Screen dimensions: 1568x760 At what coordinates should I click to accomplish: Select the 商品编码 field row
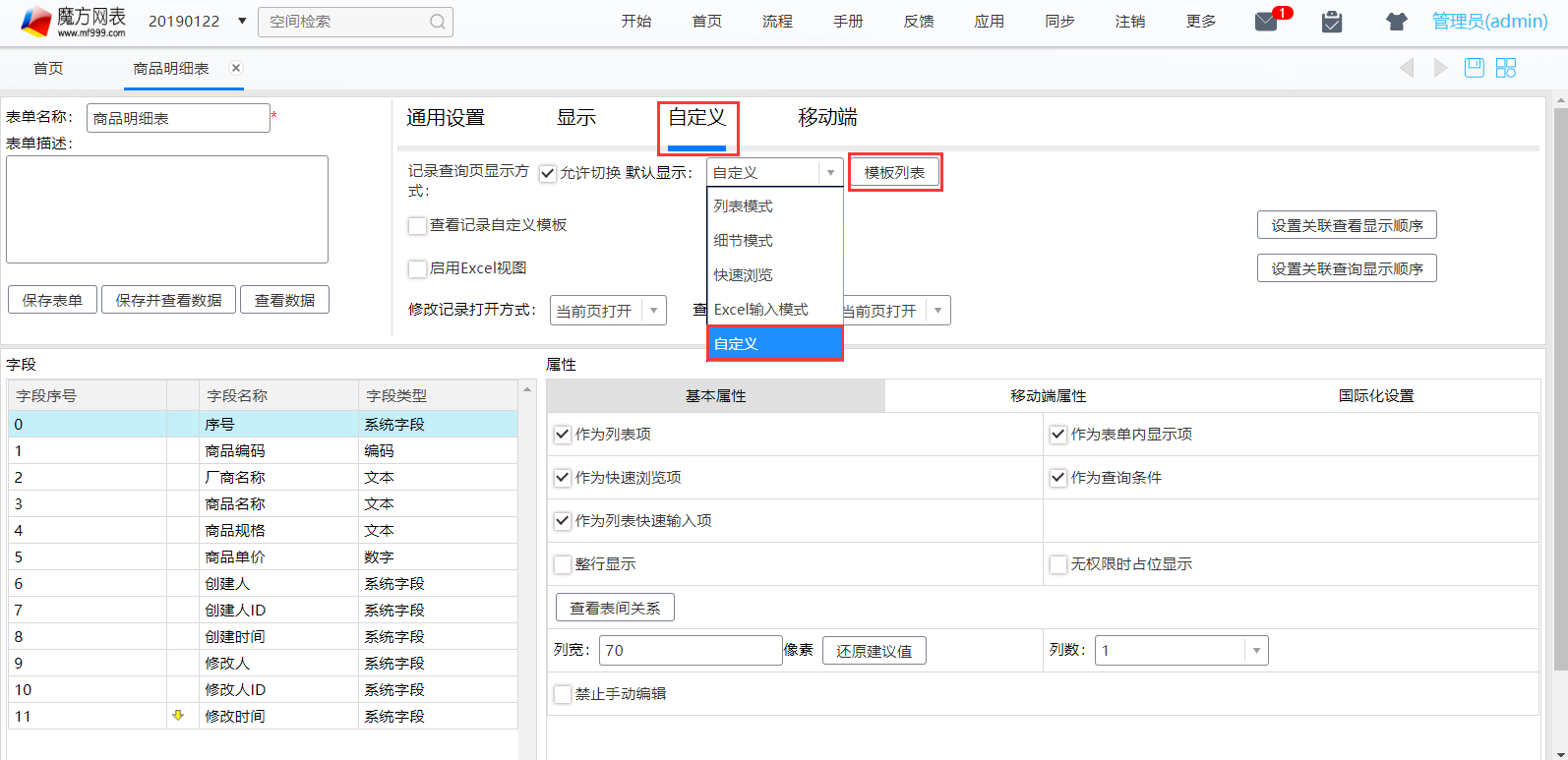[263, 451]
